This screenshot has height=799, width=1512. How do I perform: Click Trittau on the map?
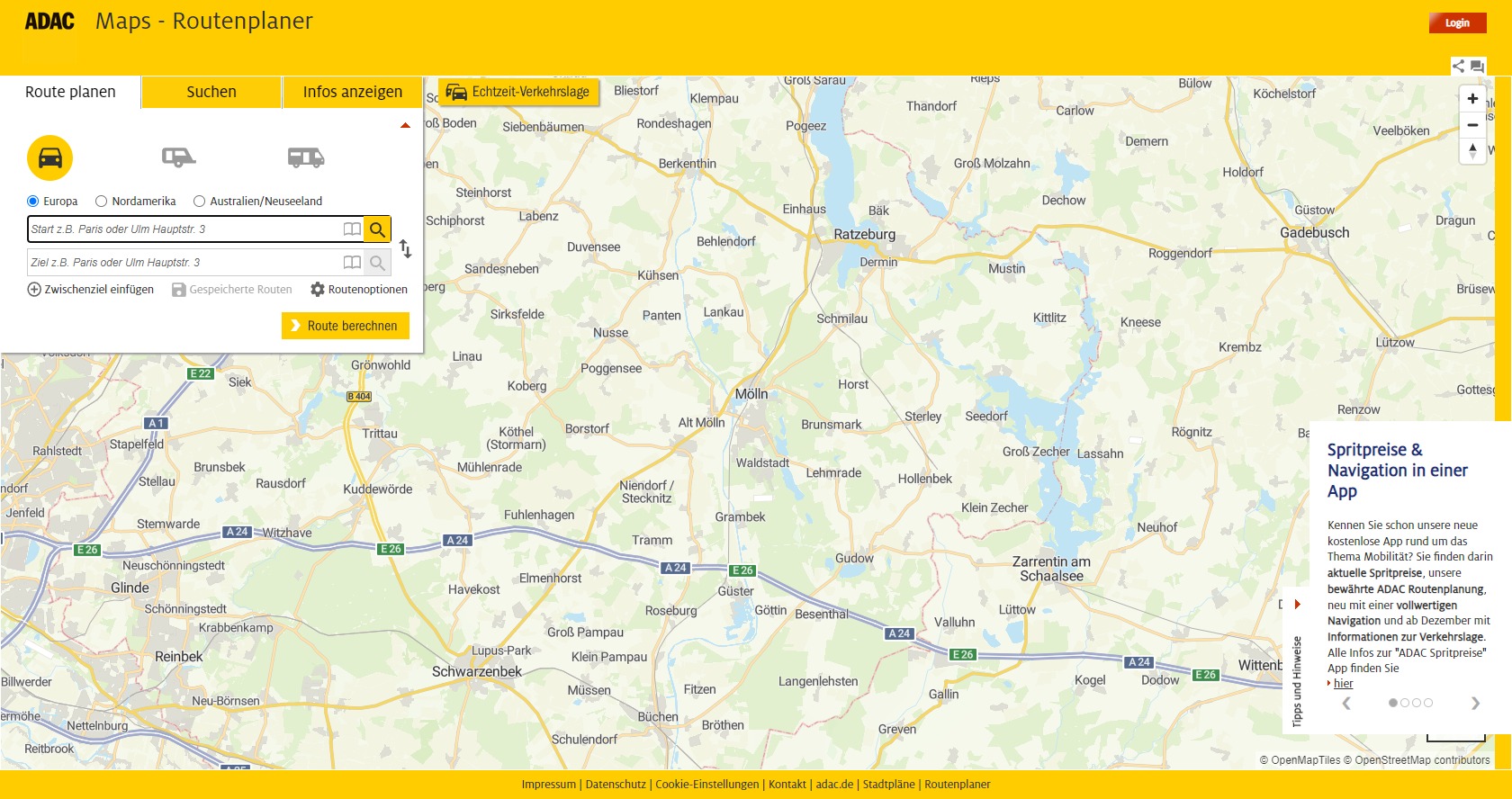380,434
